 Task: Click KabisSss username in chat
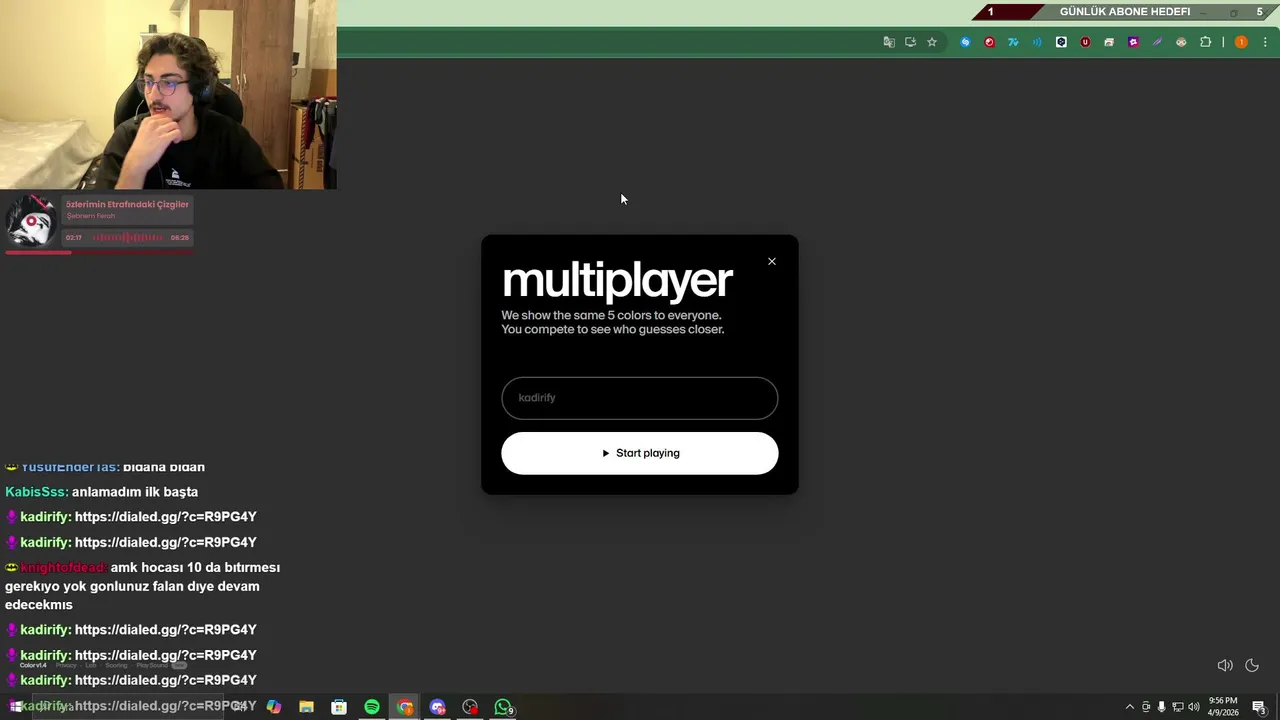(36, 492)
